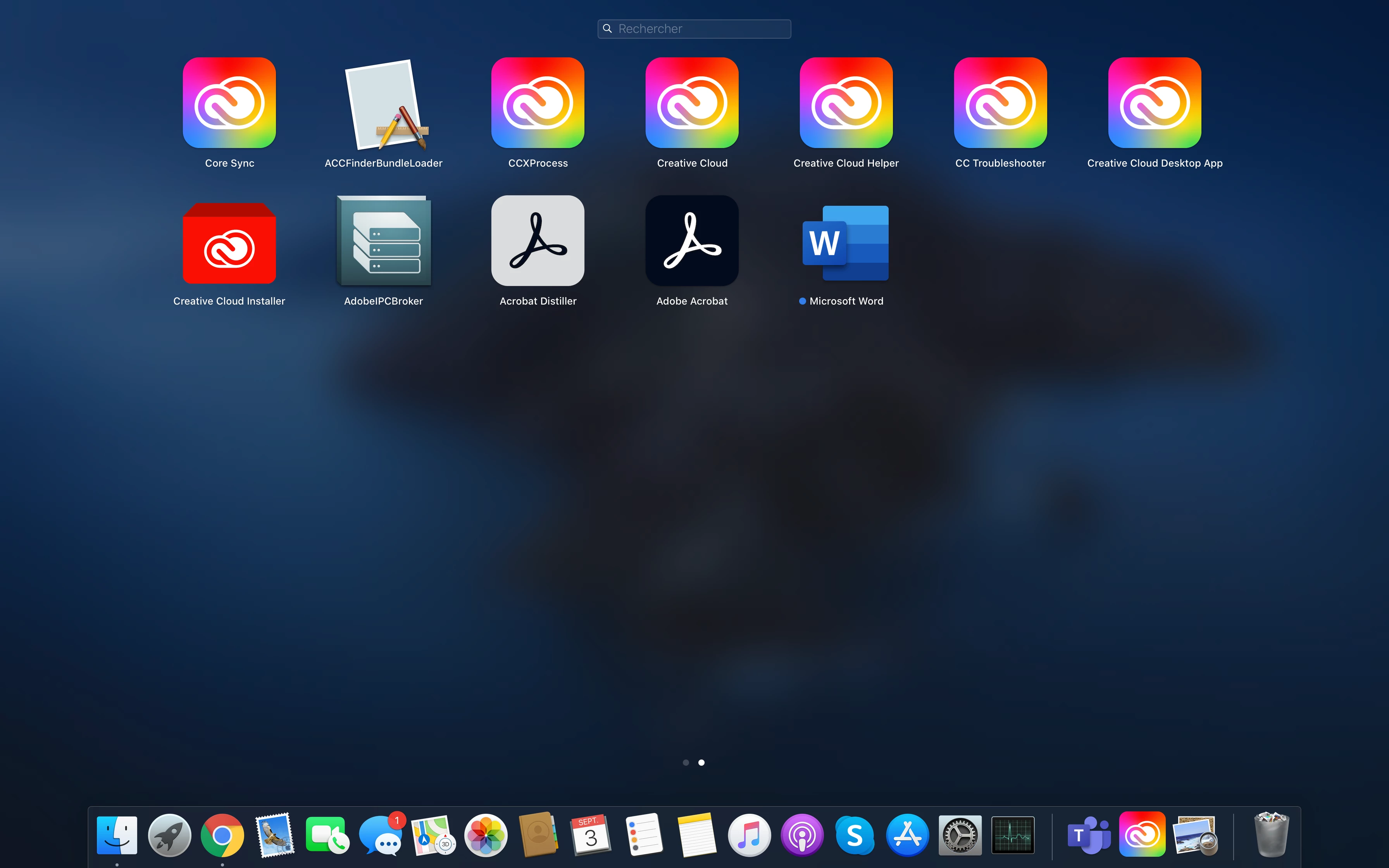Open Notes from the Dock
This screenshot has width=1389, height=868.
click(x=697, y=835)
